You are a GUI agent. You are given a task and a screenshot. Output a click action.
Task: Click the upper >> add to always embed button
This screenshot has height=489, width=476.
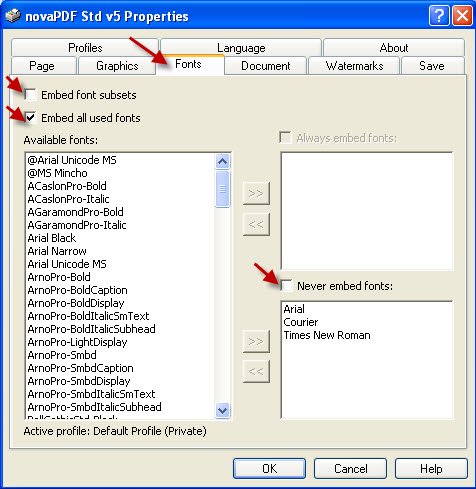[256, 193]
